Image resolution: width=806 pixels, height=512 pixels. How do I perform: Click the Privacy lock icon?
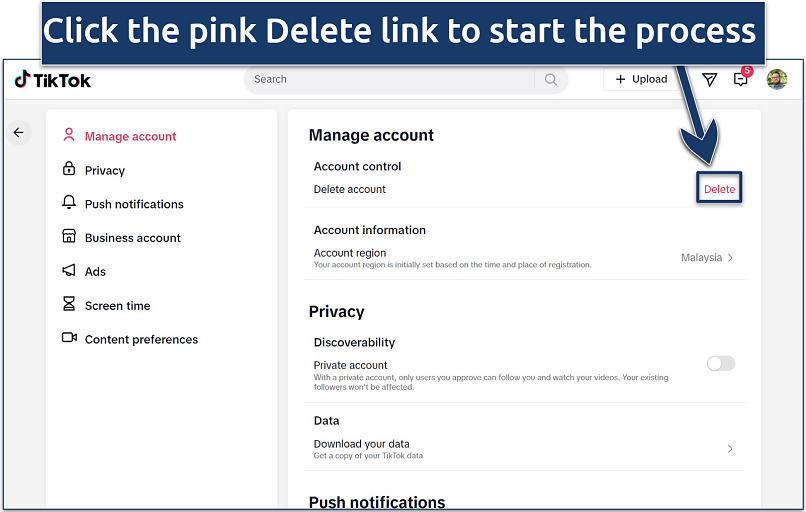coord(69,169)
